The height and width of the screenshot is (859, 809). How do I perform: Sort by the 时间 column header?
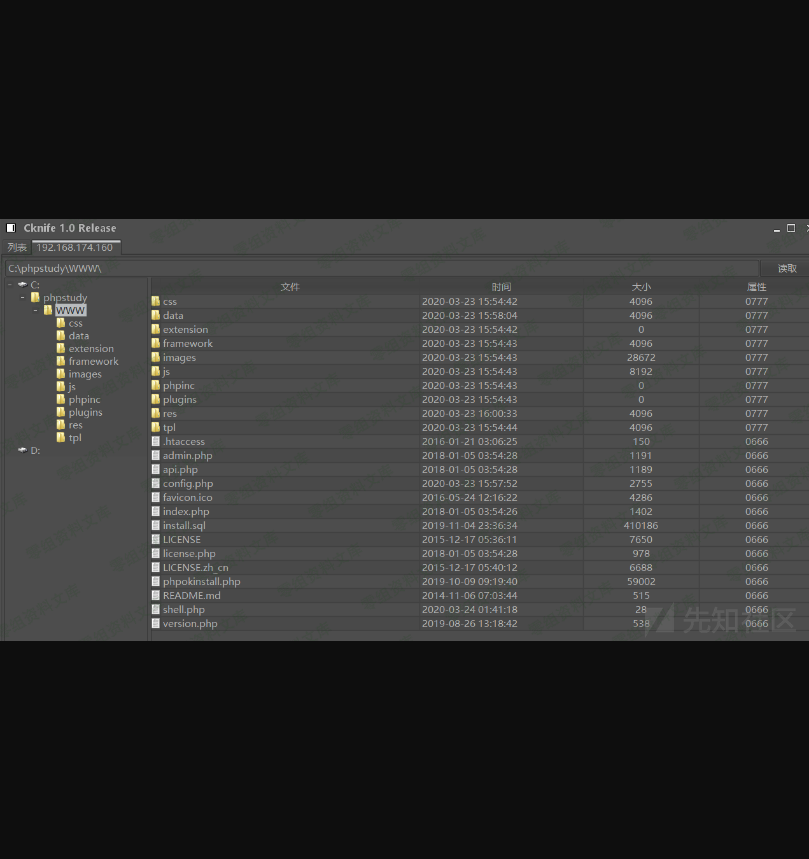(501, 287)
